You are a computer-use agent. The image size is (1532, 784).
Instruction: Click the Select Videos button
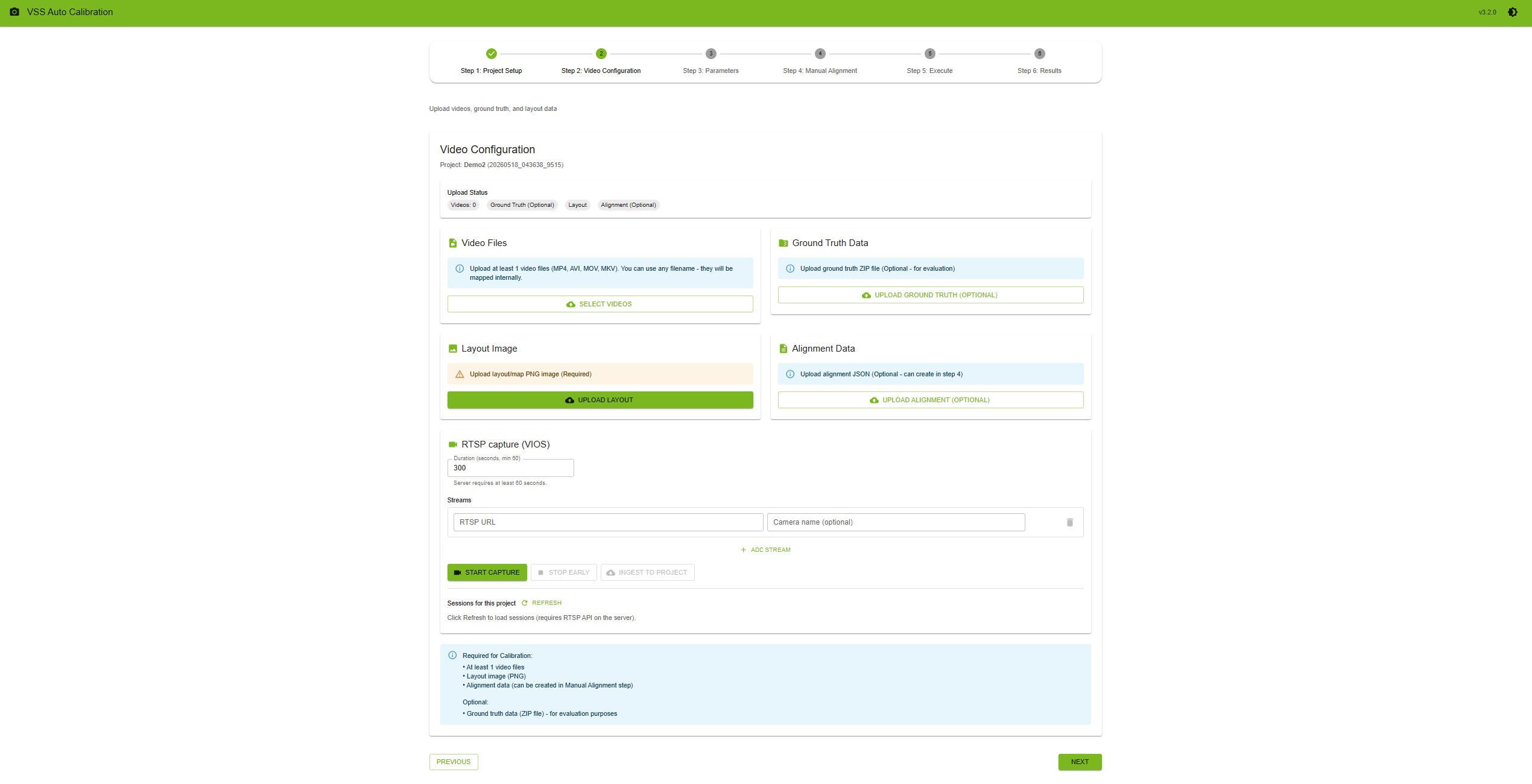600,304
